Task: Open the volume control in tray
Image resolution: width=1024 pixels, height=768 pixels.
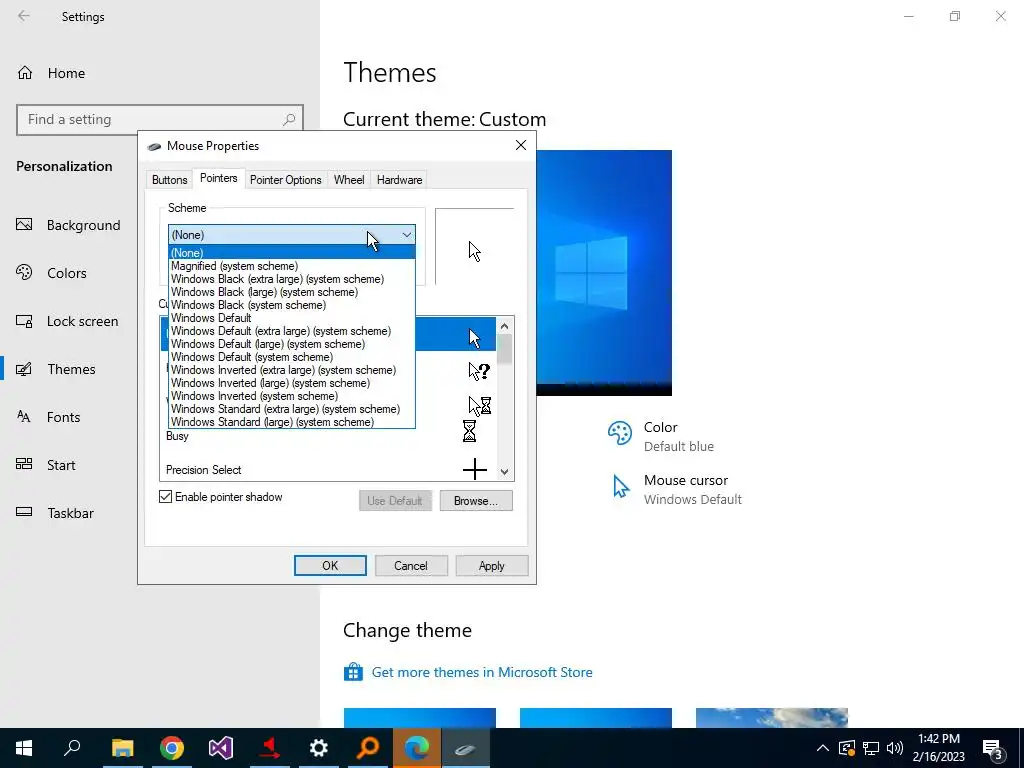Action: tap(895, 748)
